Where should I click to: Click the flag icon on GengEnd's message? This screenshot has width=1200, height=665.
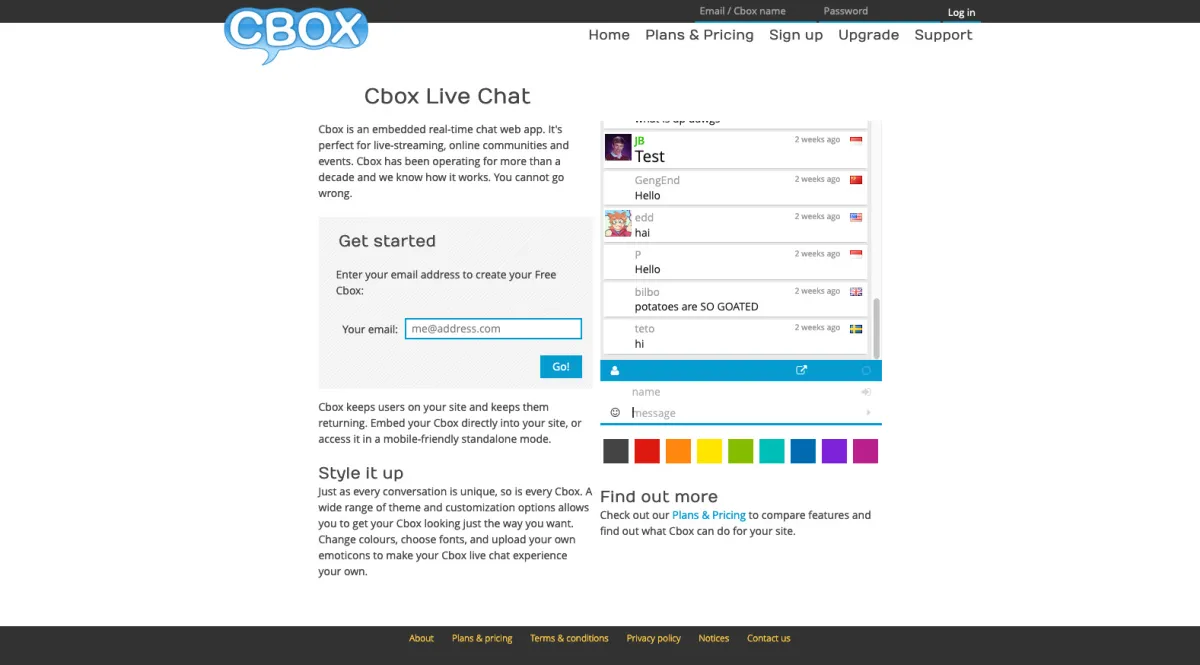click(856, 180)
